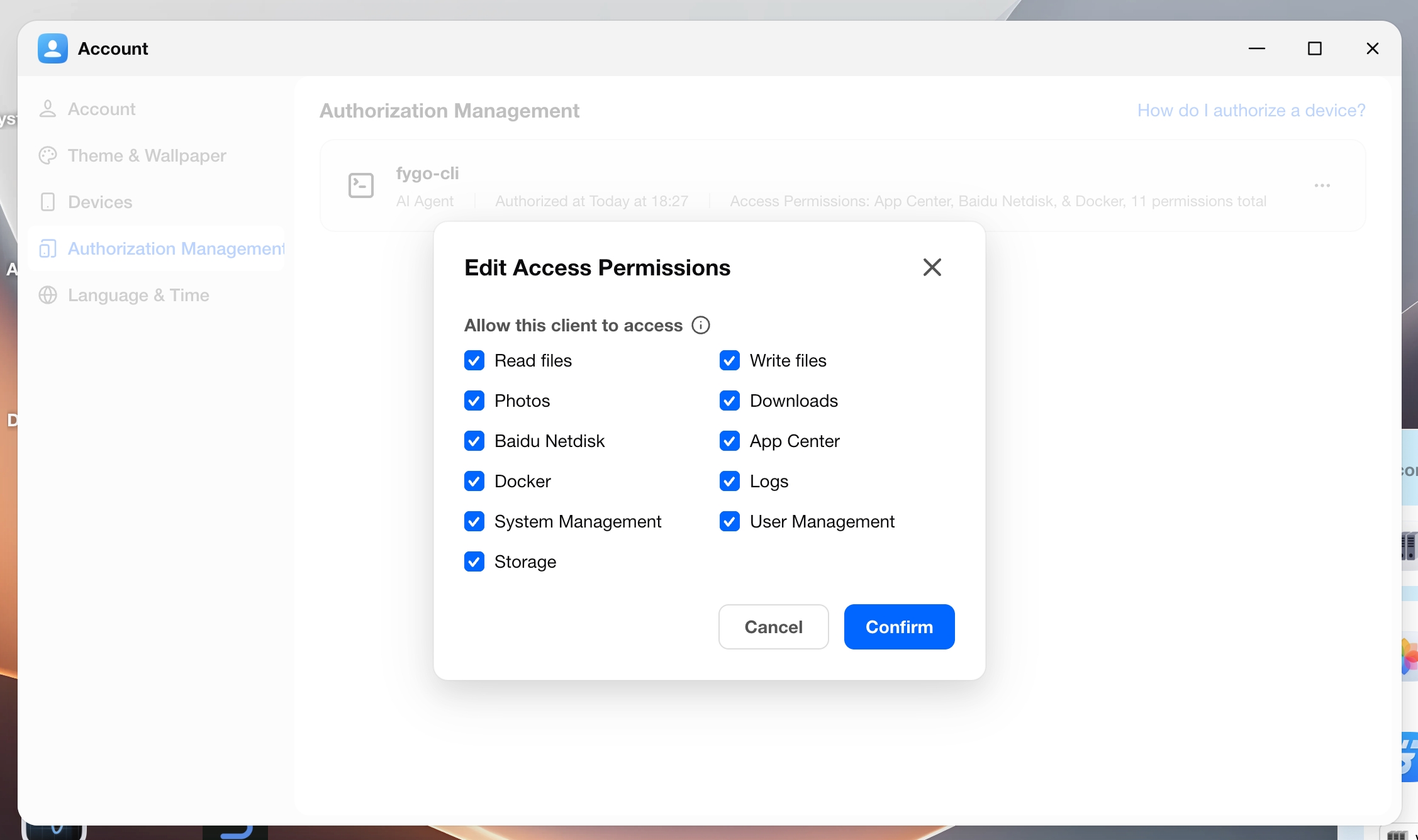1418x840 pixels.
Task: Uncheck the Read files permission
Action: pyautogui.click(x=474, y=360)
